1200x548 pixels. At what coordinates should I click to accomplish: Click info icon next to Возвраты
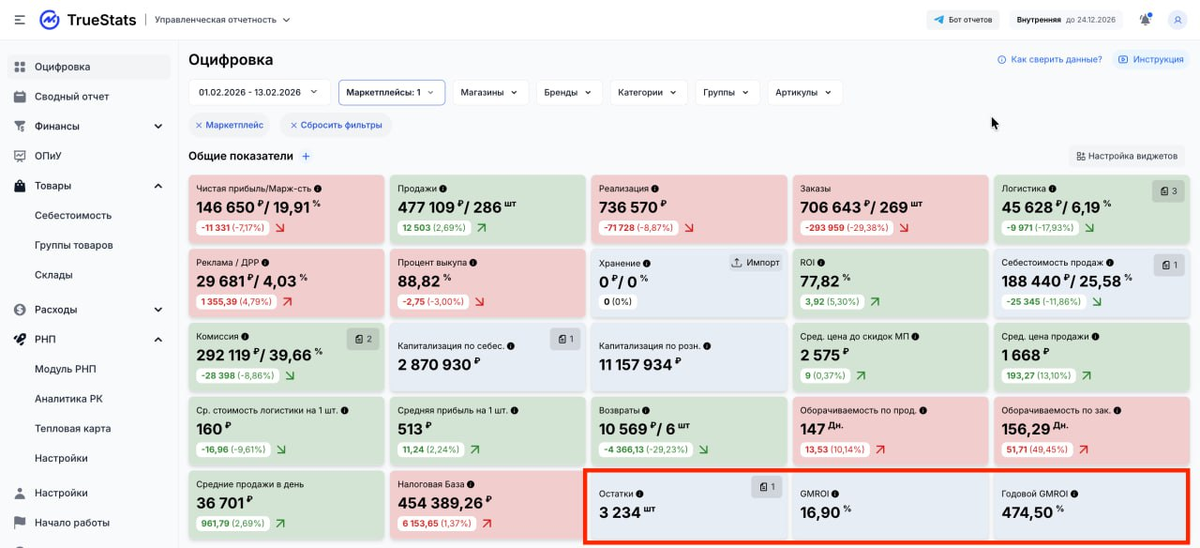tap(647, 410)
